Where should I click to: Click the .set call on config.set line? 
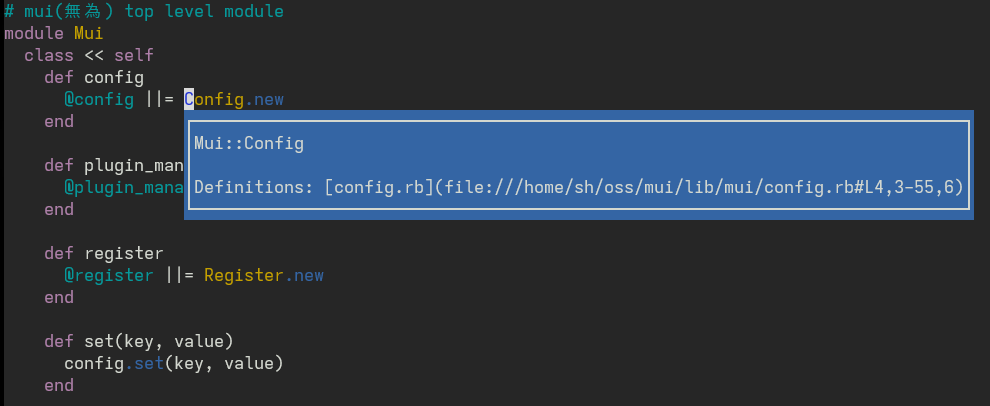pos(144,363)
